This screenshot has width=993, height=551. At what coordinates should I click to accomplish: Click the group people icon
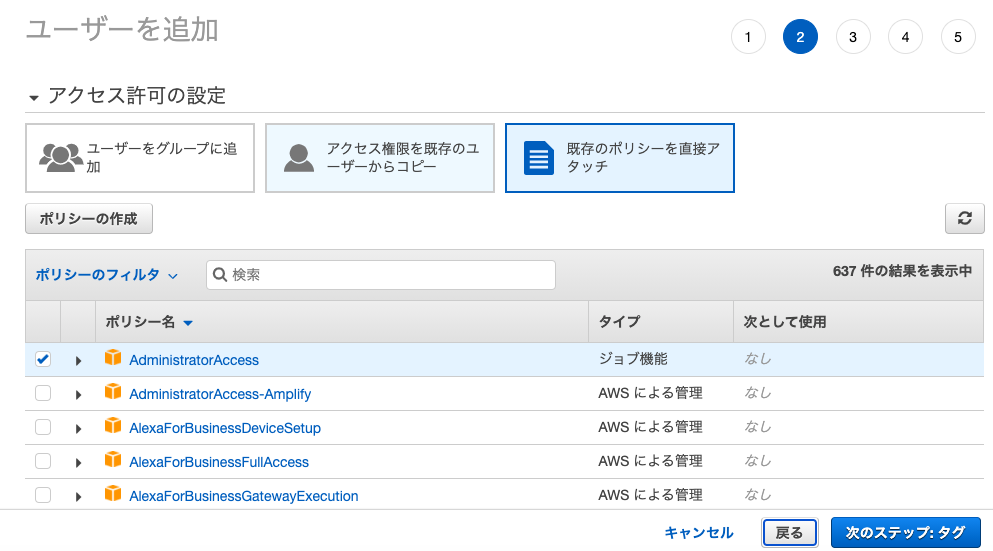point(60,158)
